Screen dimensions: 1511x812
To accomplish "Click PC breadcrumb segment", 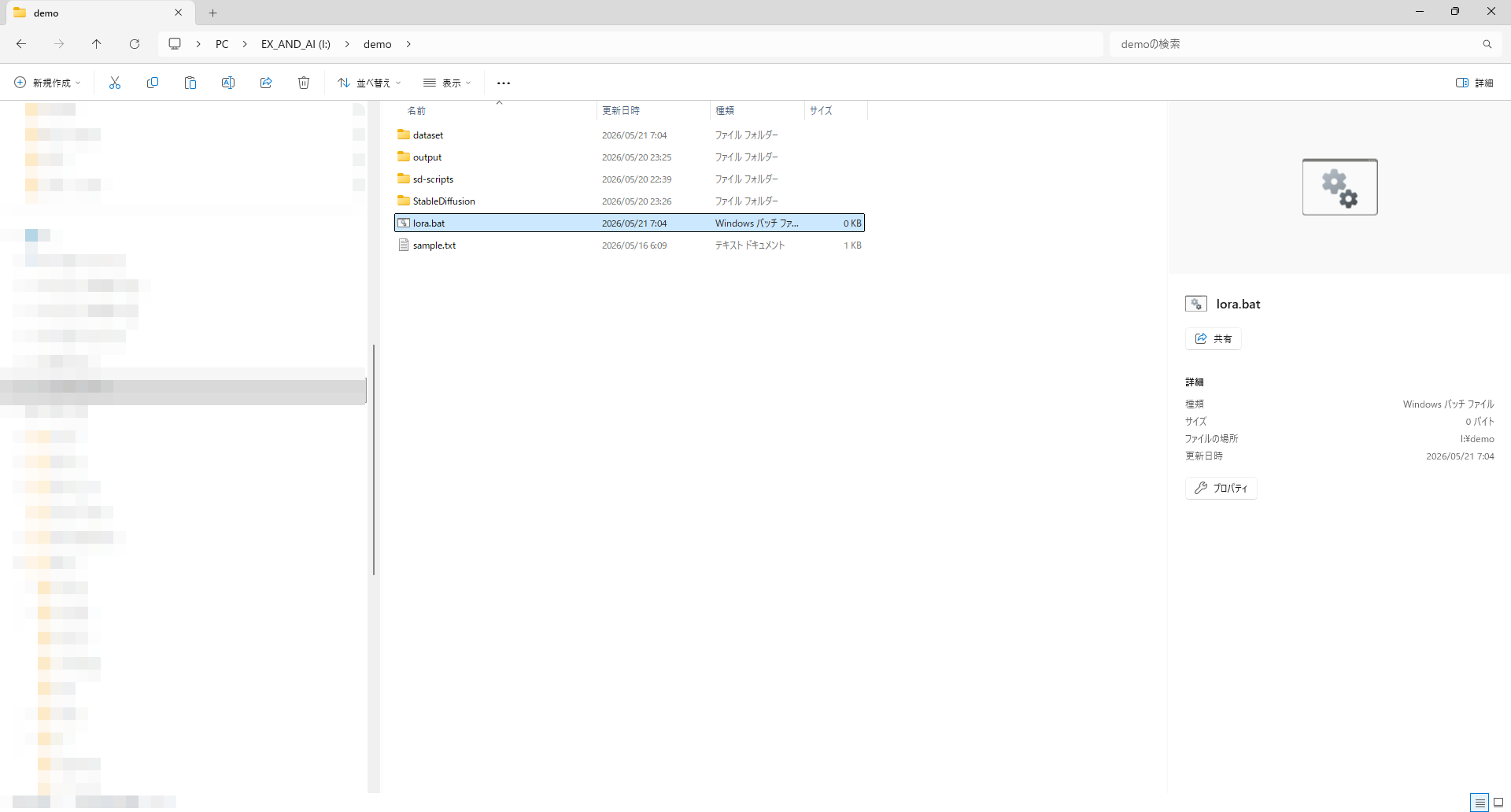I will click(222, 44).
